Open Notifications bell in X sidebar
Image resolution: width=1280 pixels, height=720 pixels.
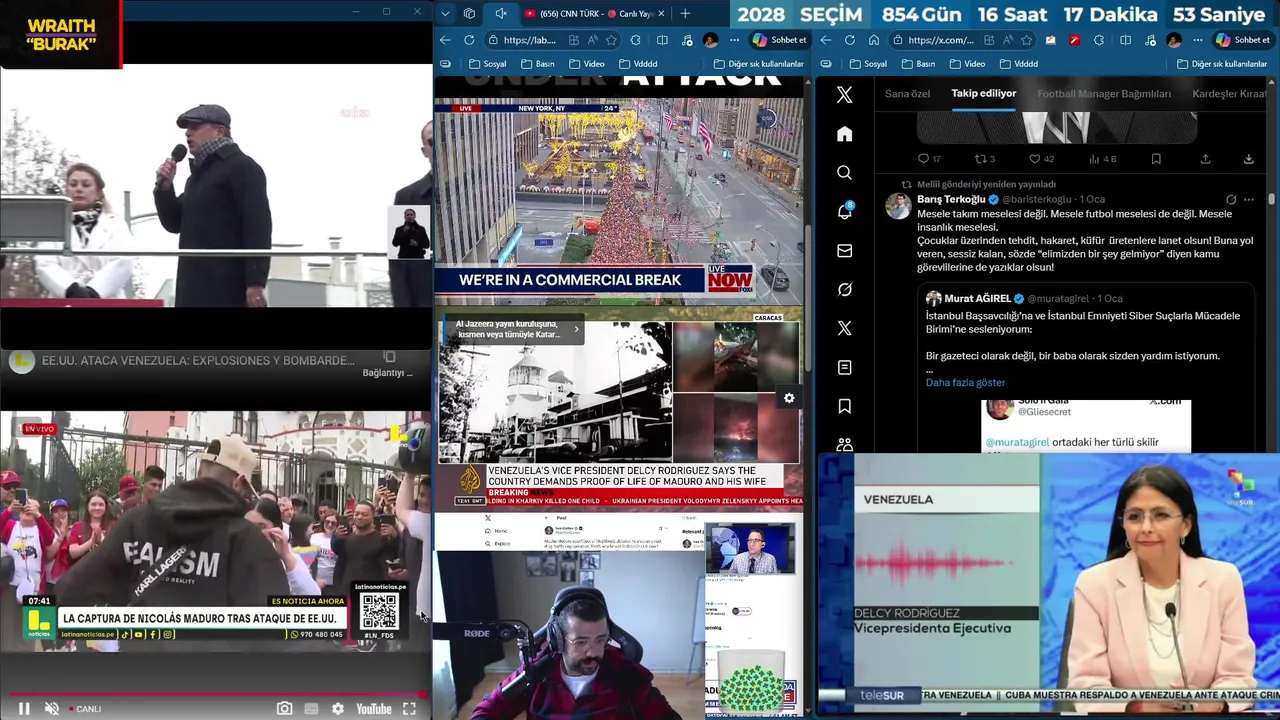pyautogui.click(x=844, y=211)
